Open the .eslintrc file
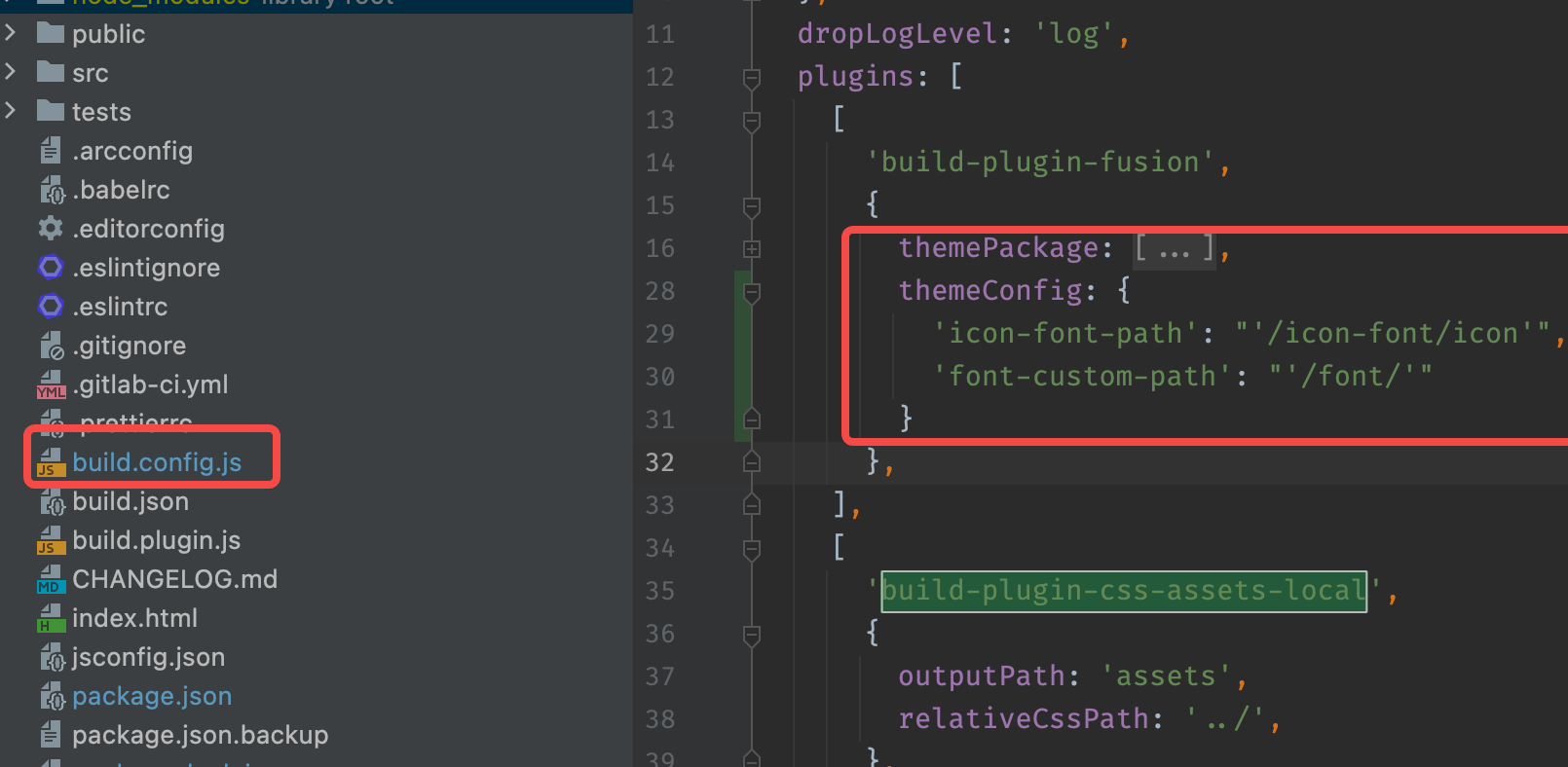This screenshot has height=767, width=1568. 120,307
